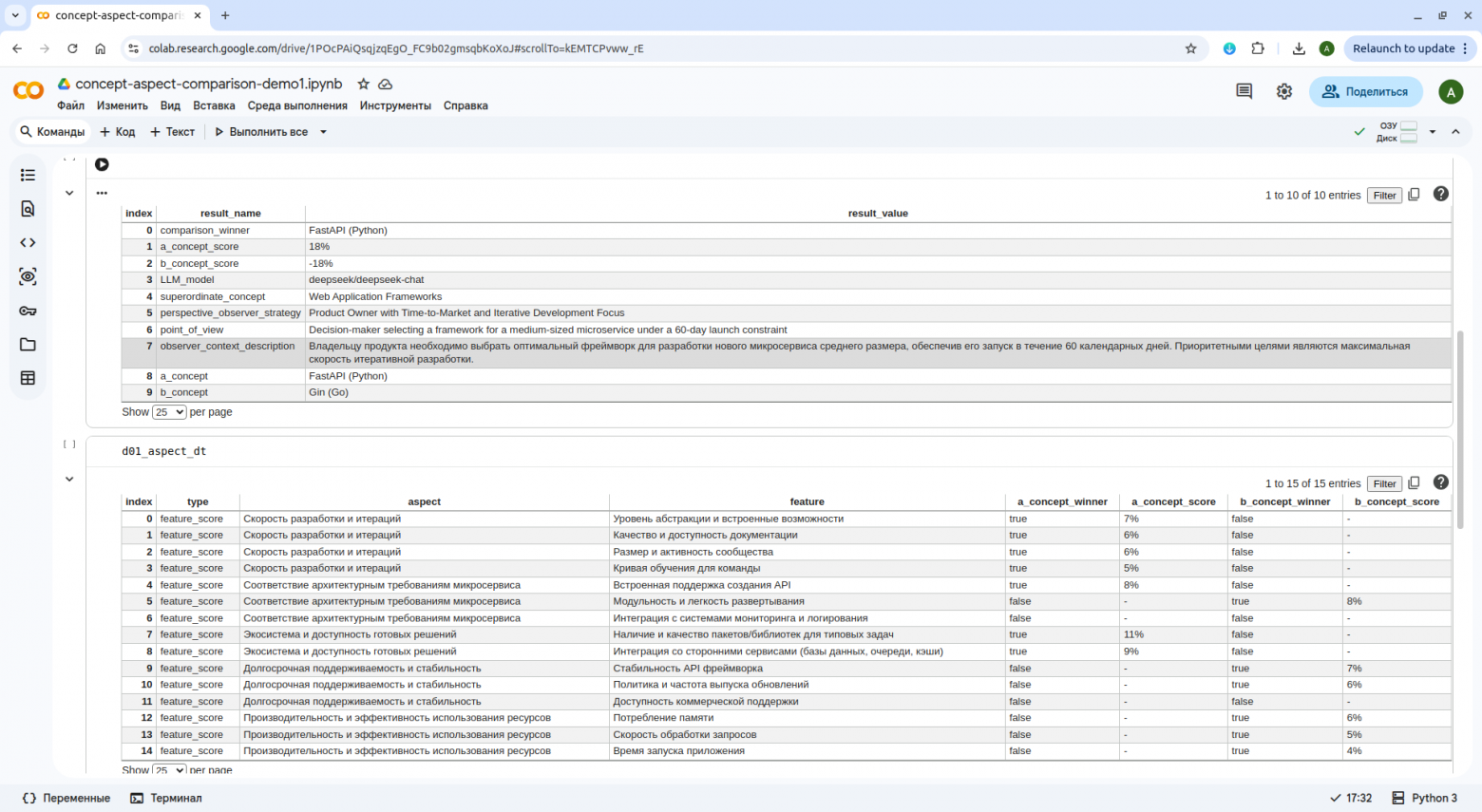The image size is (1482, 812).
Task: Click the three-dots output options icon
Action: (102, 193)
